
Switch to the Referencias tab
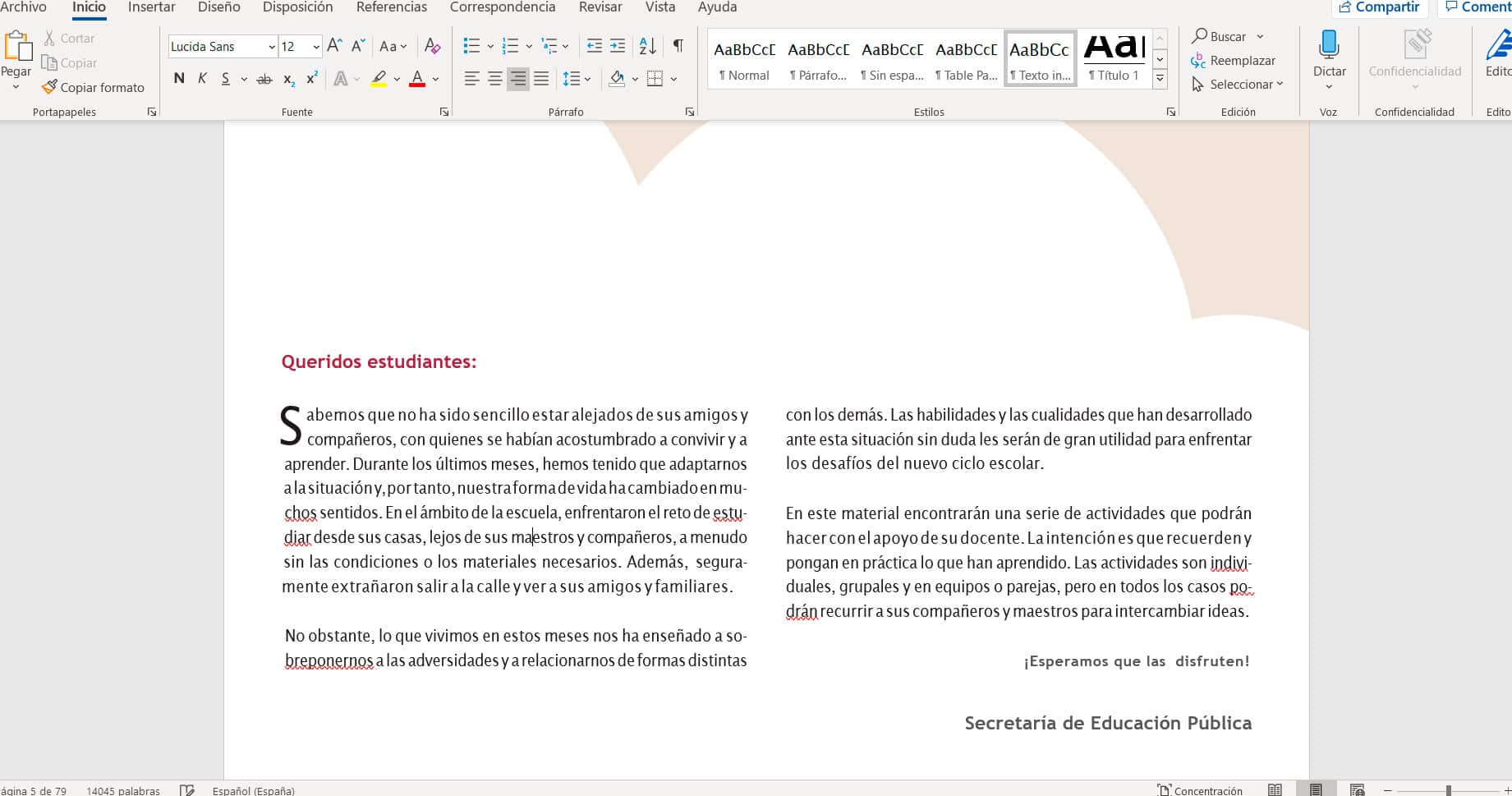click(391, 7)
